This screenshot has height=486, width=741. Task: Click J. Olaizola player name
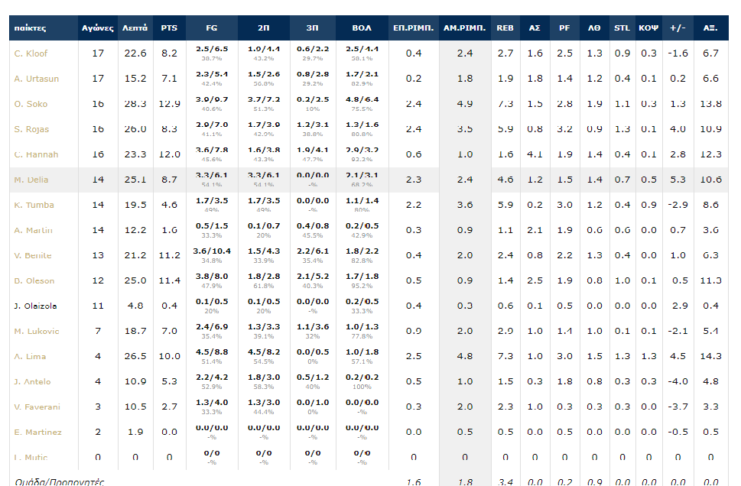click(36, 306)
